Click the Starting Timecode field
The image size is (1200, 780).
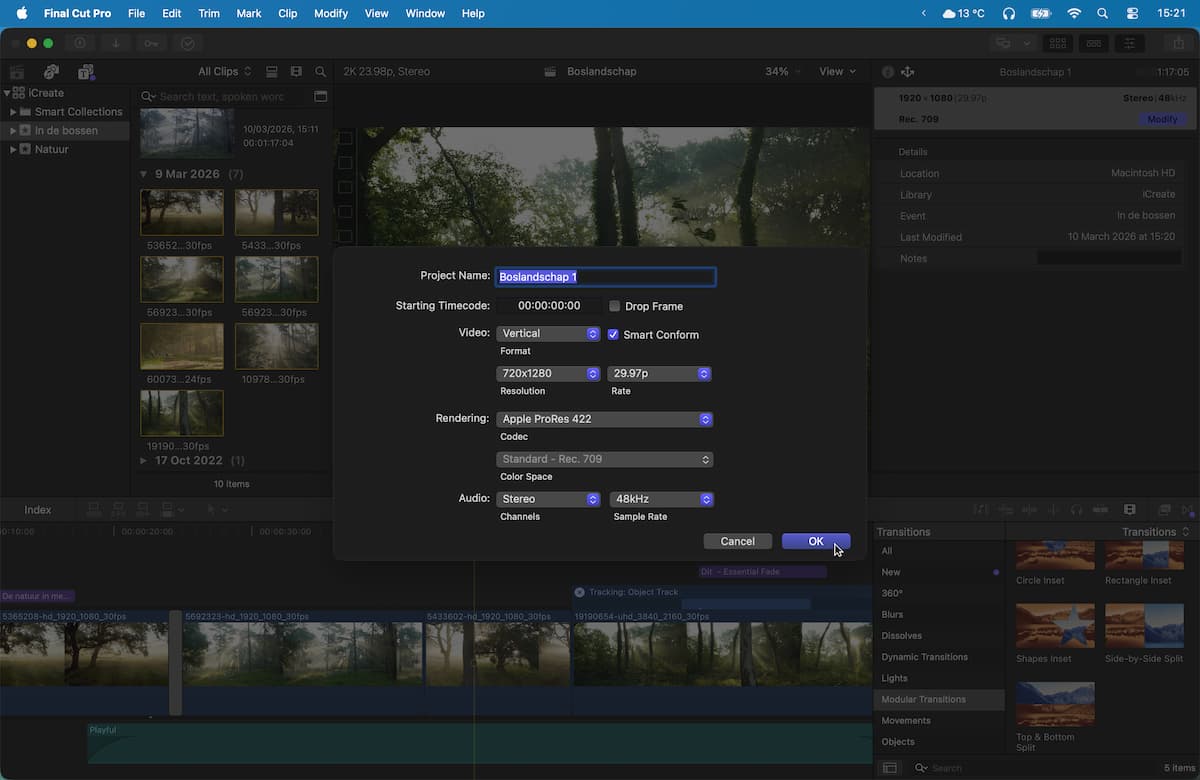[x=549, y=306]
